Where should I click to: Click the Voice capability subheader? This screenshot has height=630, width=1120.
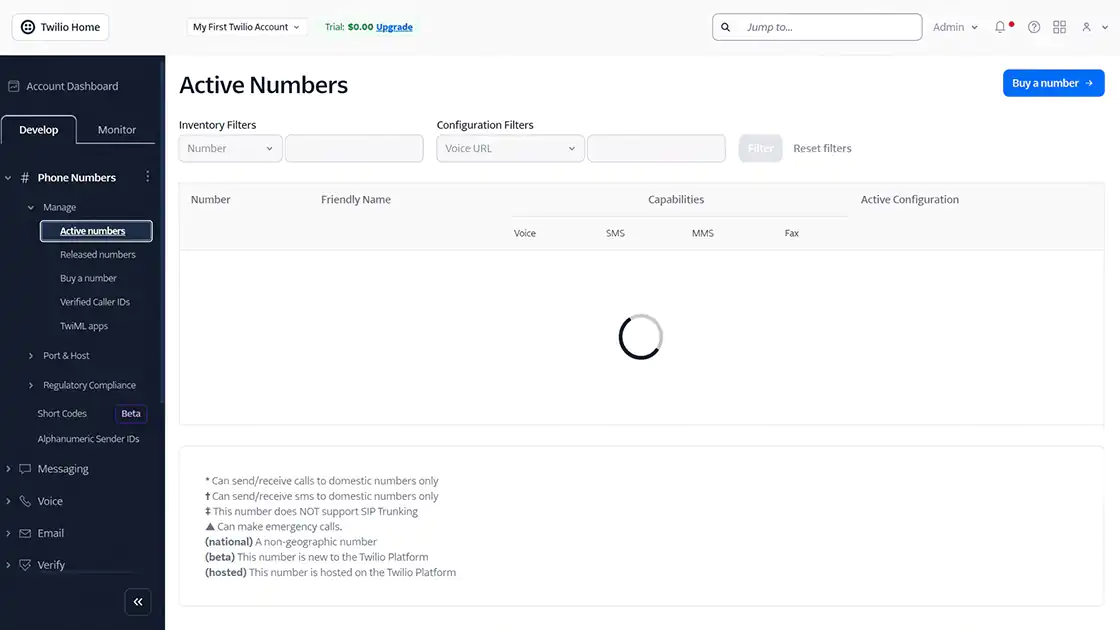(524, 234)
